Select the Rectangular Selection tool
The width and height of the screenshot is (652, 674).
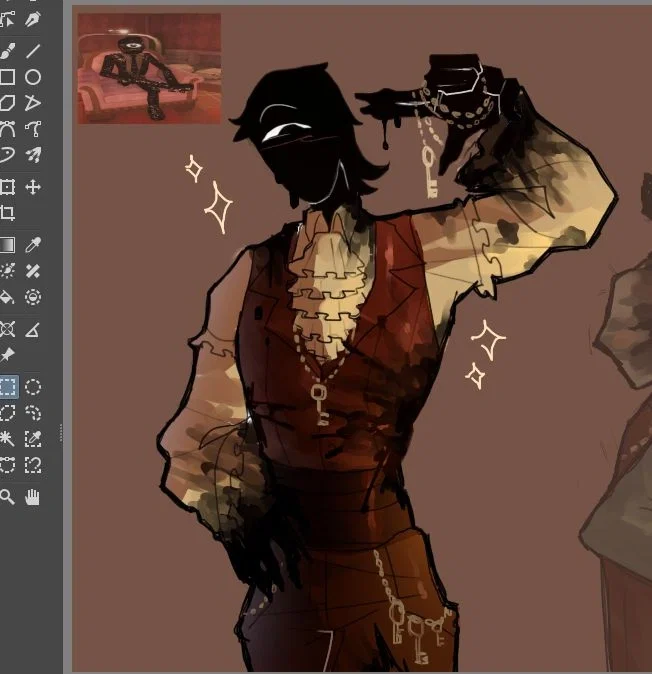[8, 387]
